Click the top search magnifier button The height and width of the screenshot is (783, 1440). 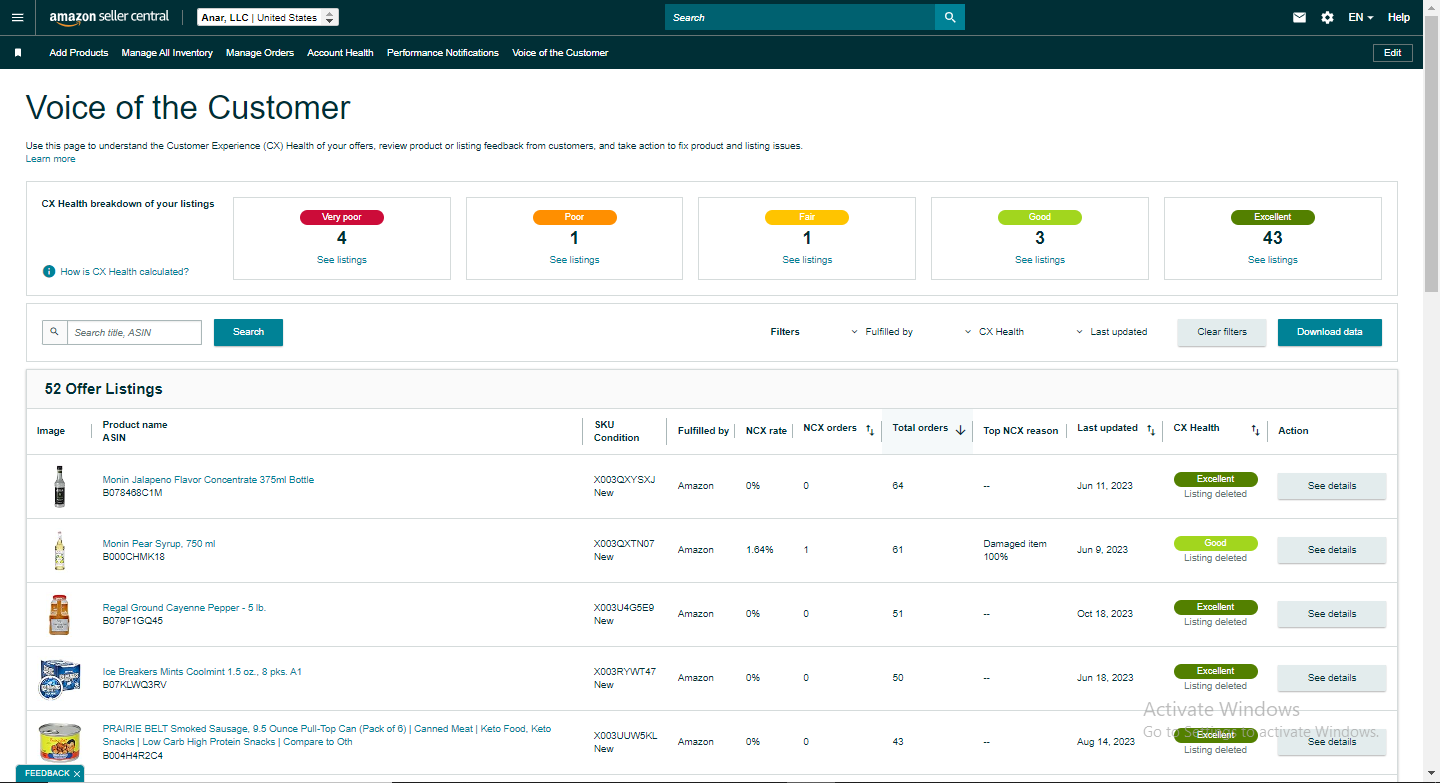tap(949, 17)
